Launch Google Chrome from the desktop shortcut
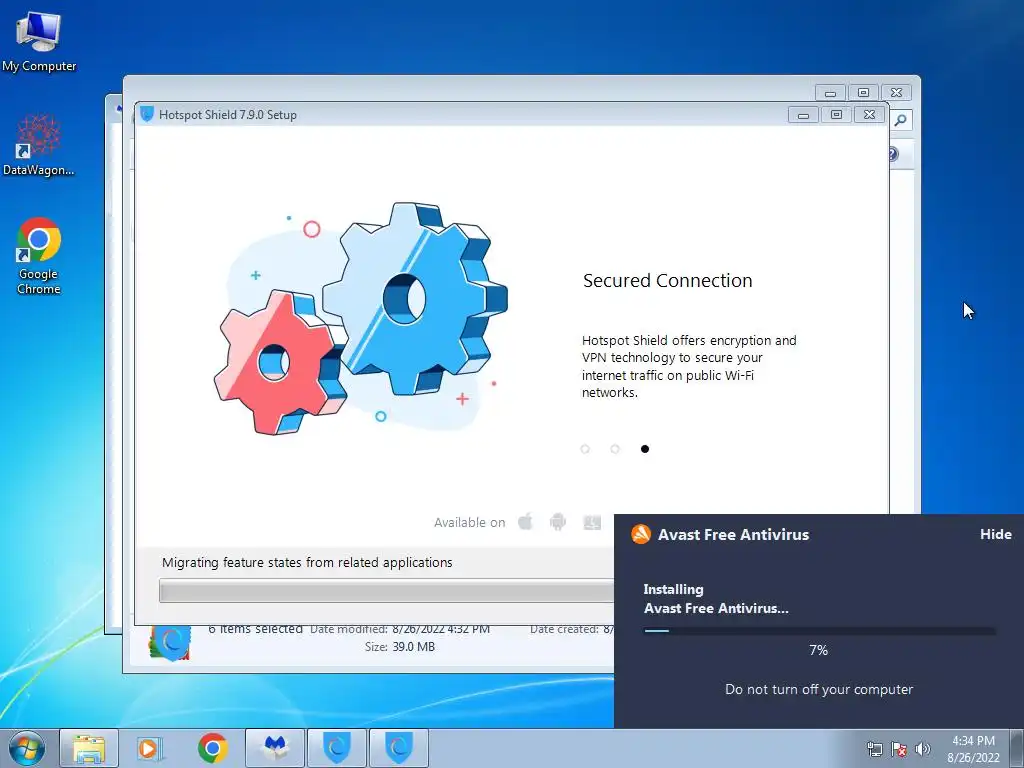The image size is (1024, 768). [39, 256]
